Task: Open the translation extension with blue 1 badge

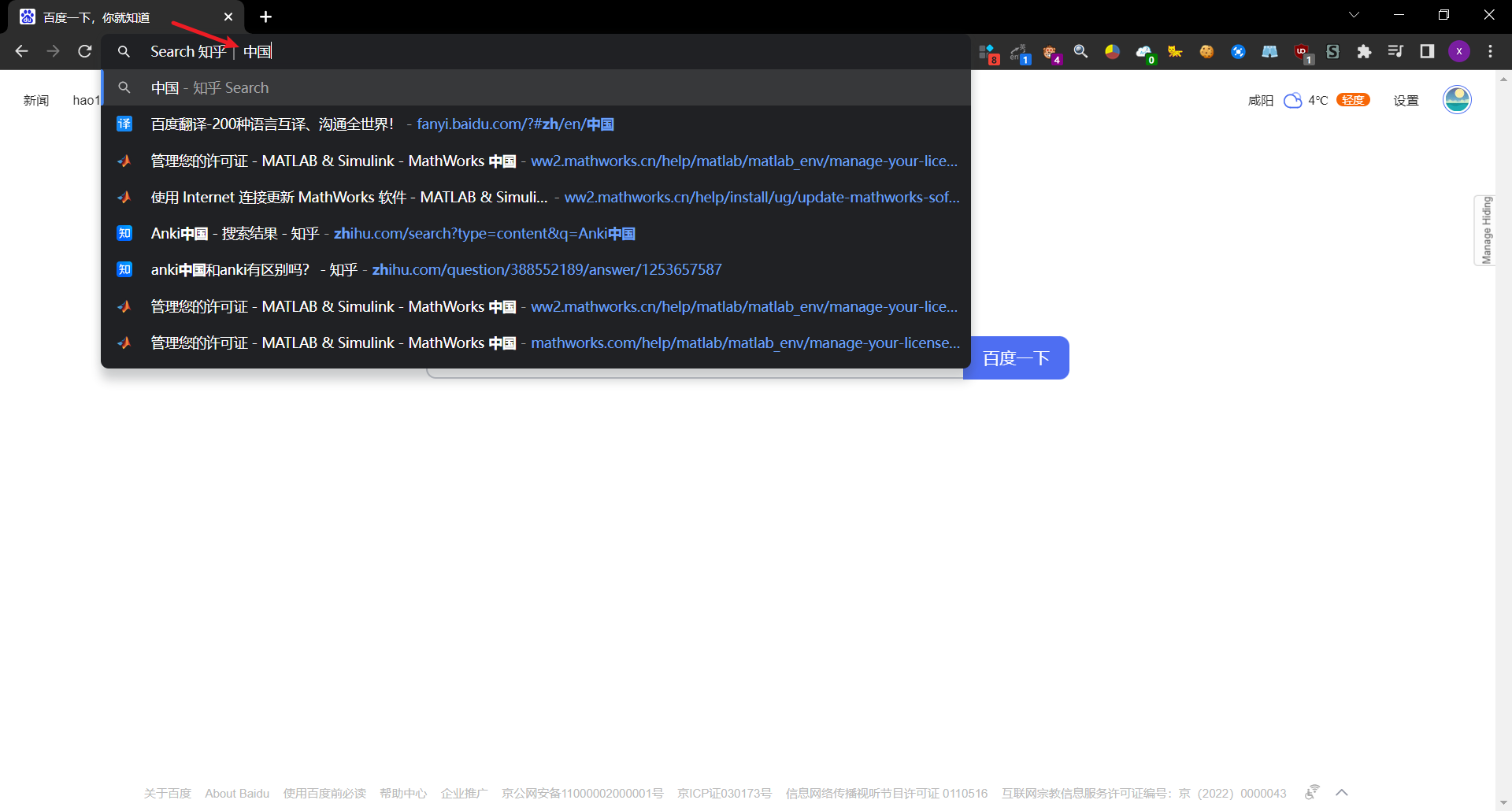Action: (x=1020, y=53)
